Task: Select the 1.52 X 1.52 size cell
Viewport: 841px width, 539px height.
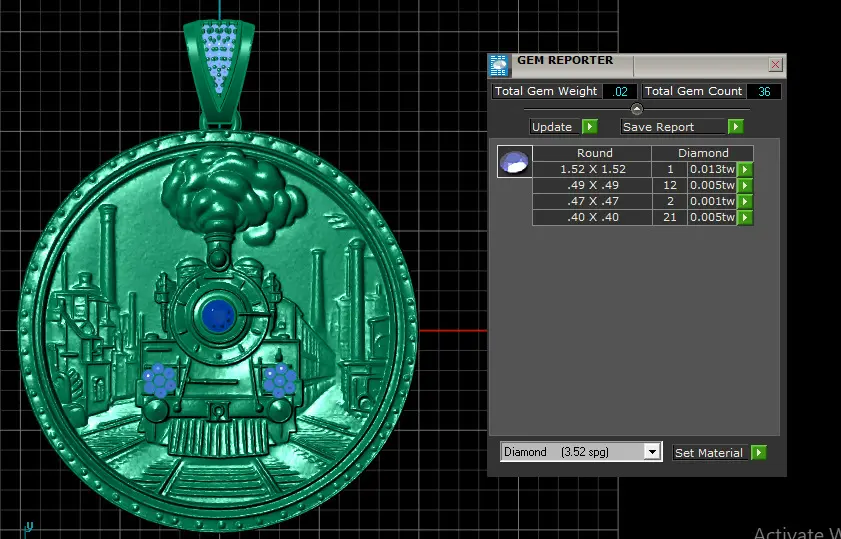Action: pos(592,169)
